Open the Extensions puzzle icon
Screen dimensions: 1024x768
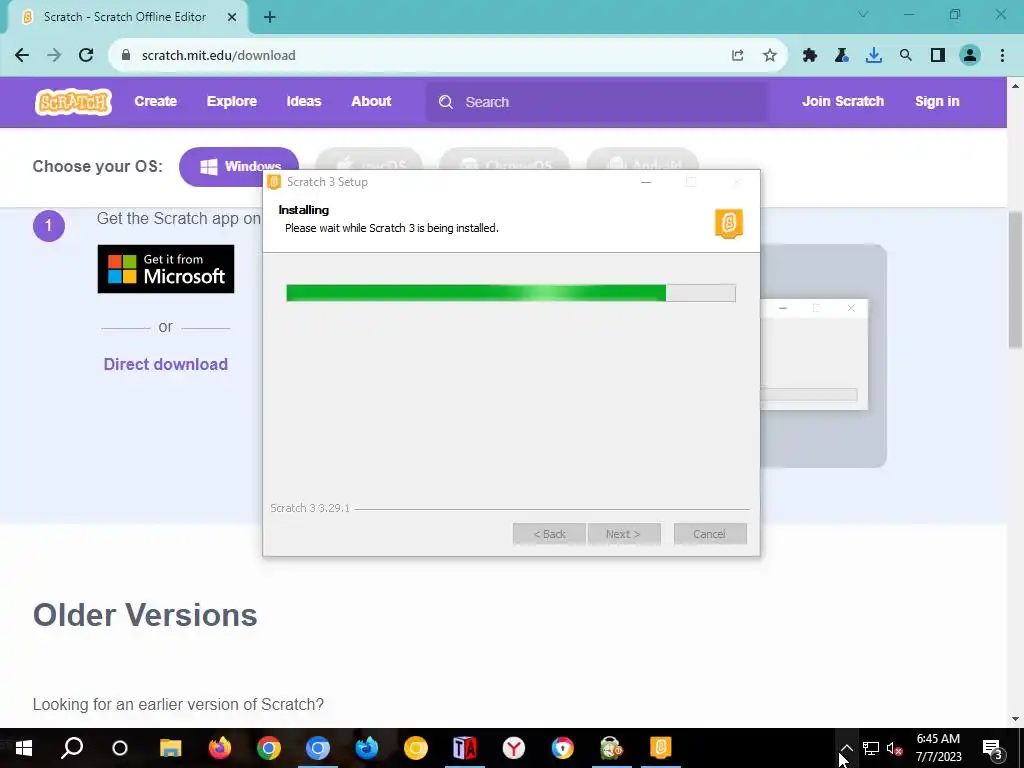810,56
